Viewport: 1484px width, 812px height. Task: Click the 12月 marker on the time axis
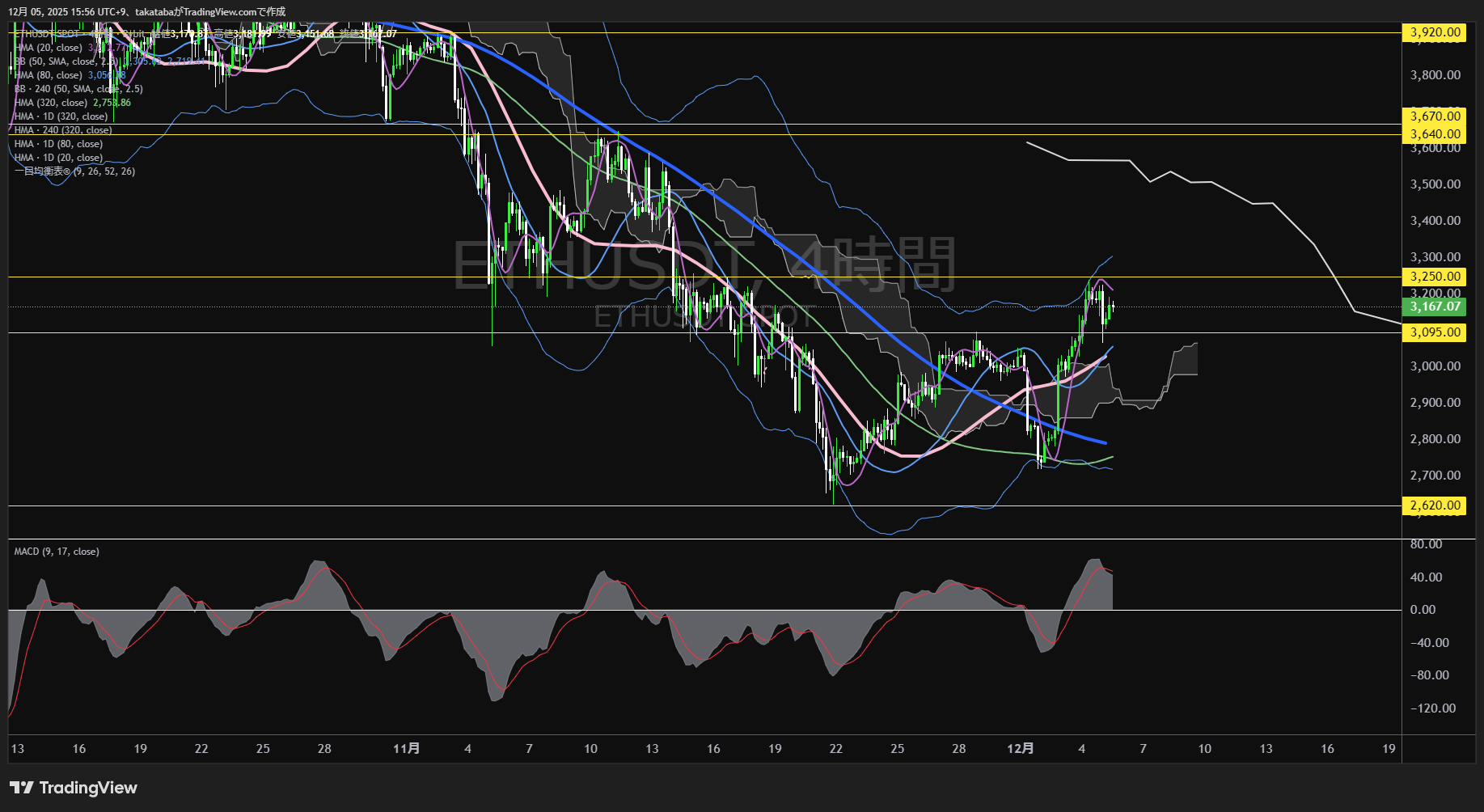tap(1020, 749)
